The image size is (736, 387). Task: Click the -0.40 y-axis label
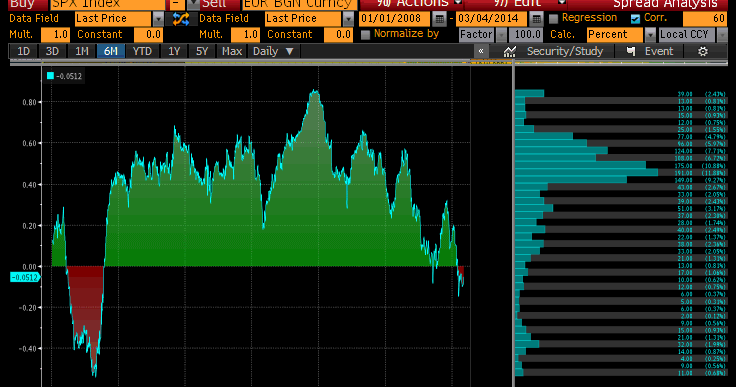tap(27, 348)
